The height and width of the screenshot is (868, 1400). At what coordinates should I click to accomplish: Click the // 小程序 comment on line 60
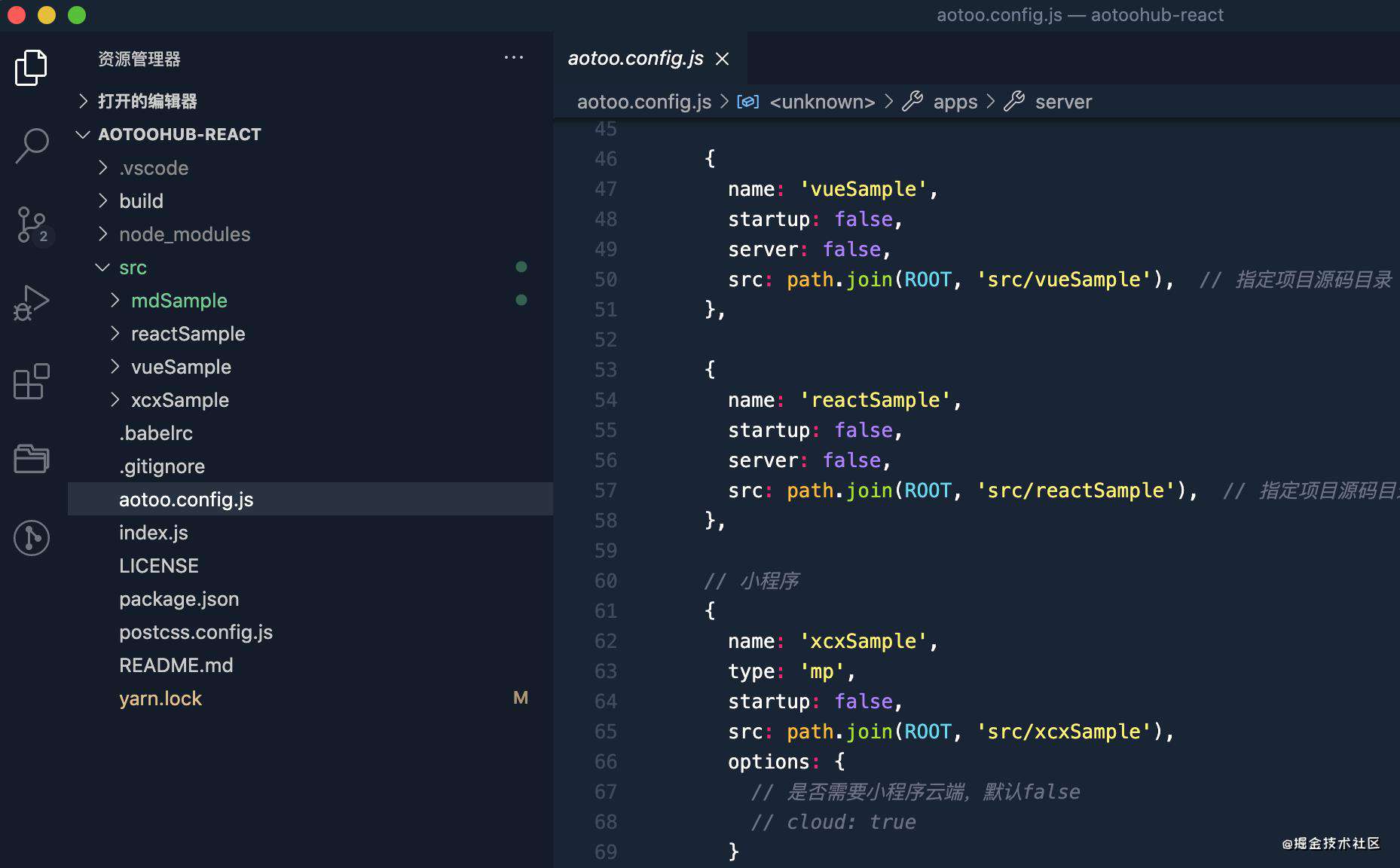tap(751, 581)
